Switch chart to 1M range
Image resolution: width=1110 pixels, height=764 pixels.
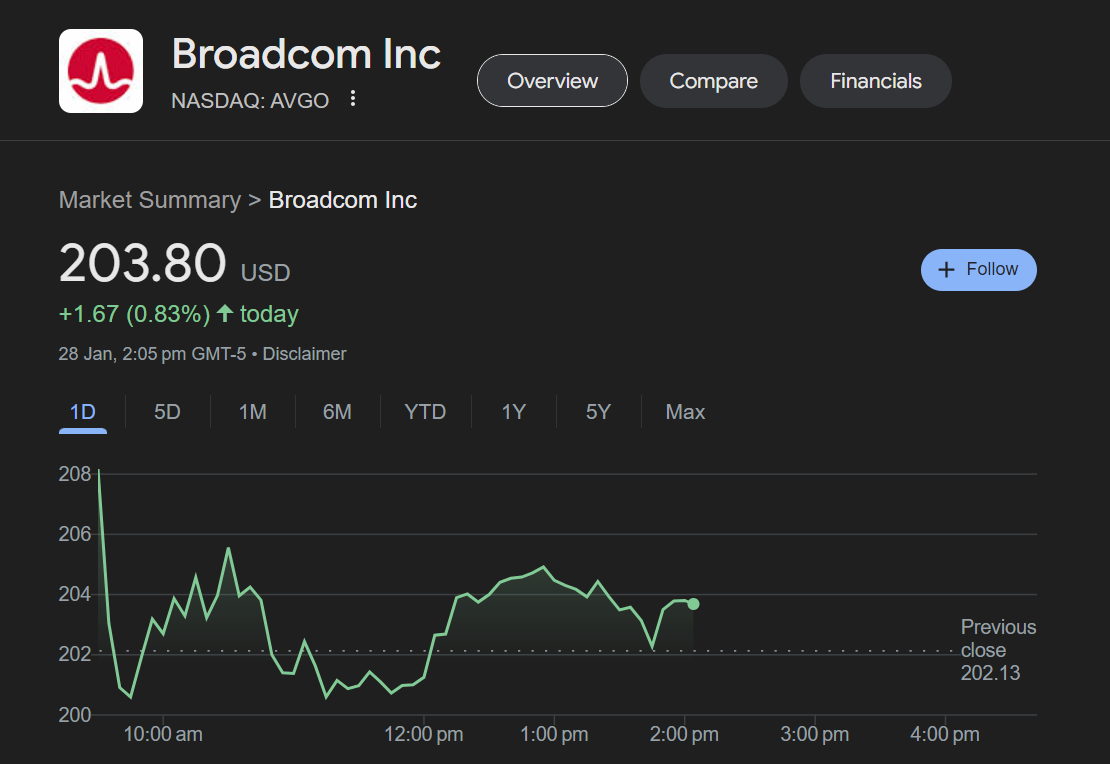[253, 412]
